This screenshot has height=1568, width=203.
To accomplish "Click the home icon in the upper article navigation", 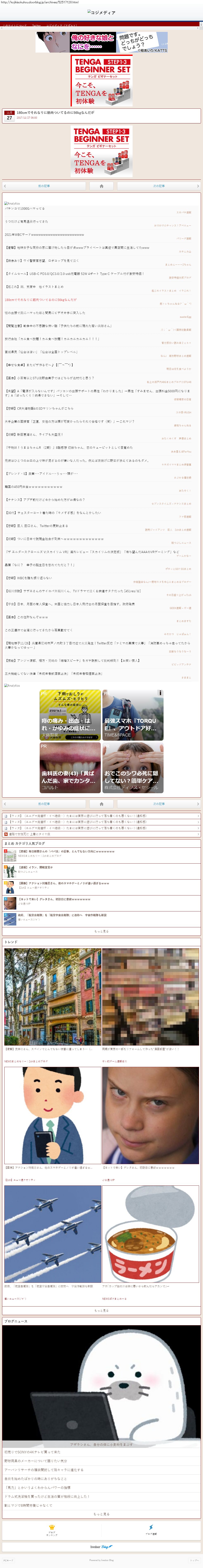I will [102, 186].
